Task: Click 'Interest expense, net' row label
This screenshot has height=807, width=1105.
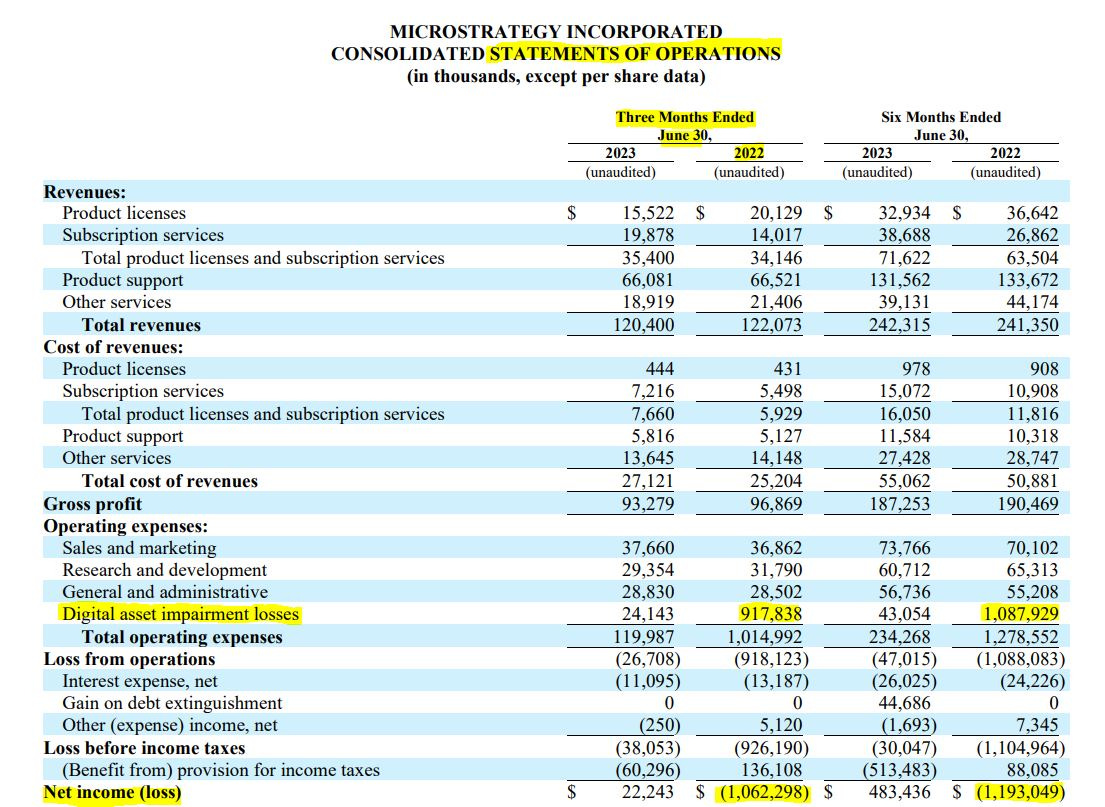Action: pos(140,681)
